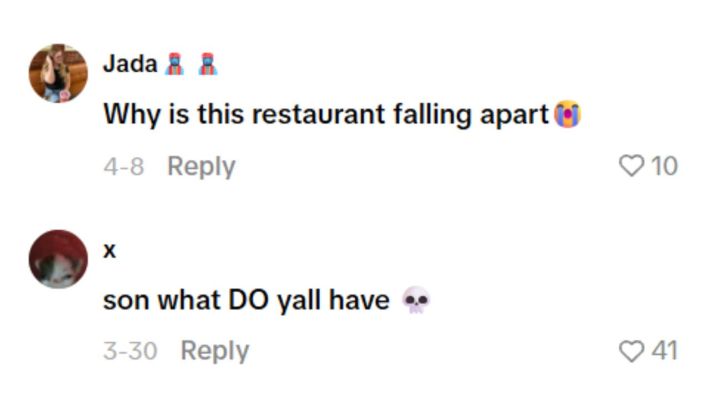Viewport: 710px width, 399px height.
Task: Reply to Jada's restaurant comment
Action: (x=201, y=166)
